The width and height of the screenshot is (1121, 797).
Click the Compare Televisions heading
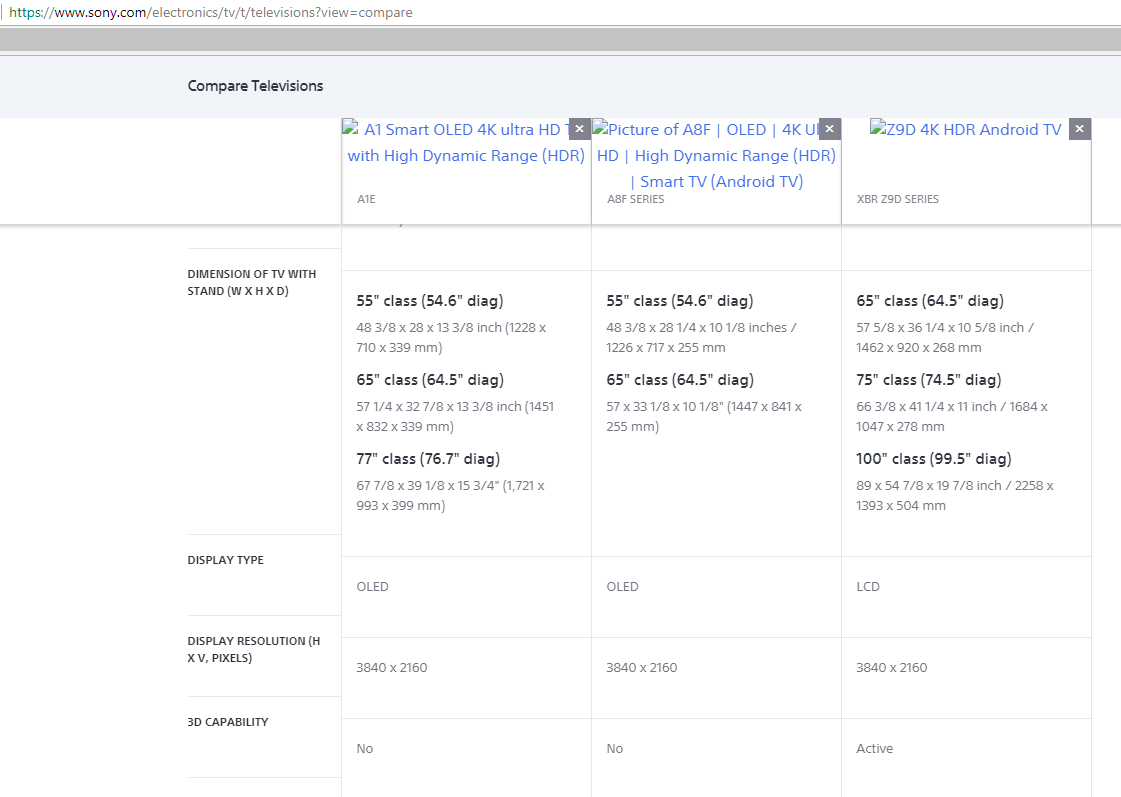pyautogui.click(x=255, y=86)
